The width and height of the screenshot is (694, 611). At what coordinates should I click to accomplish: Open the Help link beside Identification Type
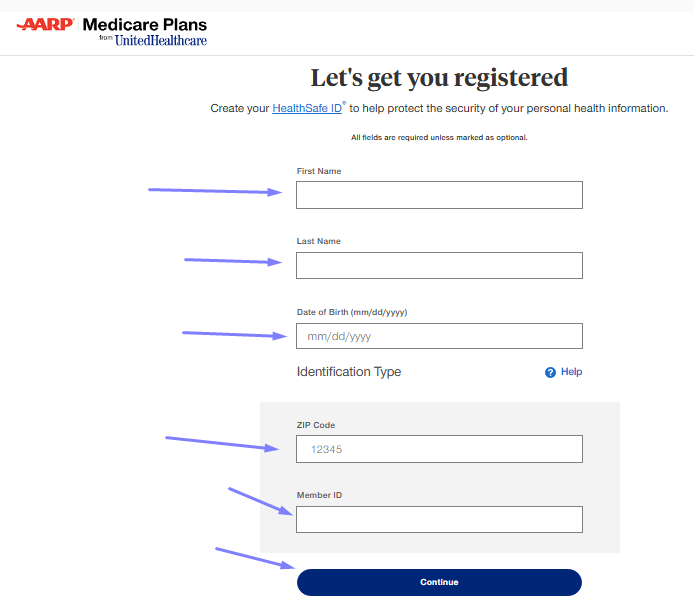[571, 372]
